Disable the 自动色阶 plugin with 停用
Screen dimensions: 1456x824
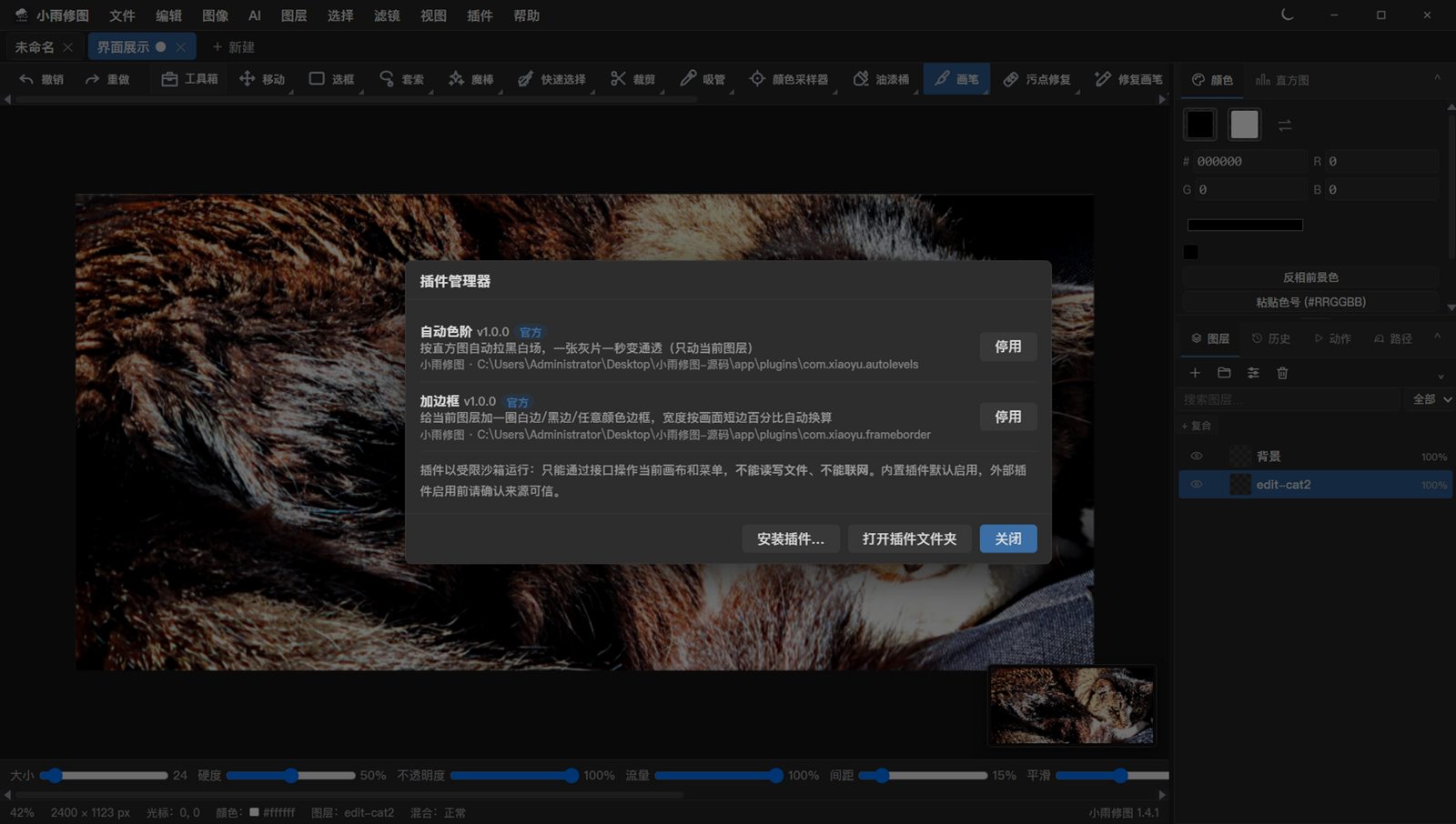pos(1007,347)
